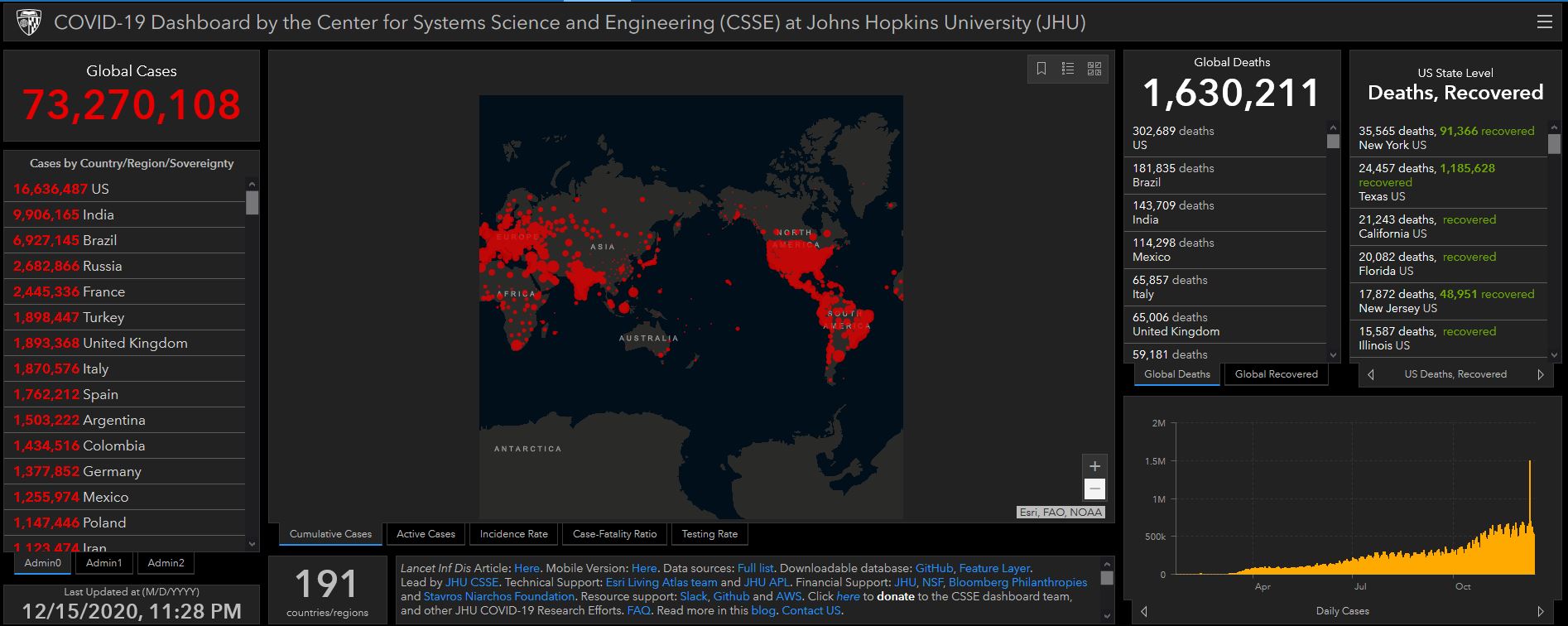Open the Esri Living Atlas team link
The image size is (1568, 626).
click(x=661, y=583)
